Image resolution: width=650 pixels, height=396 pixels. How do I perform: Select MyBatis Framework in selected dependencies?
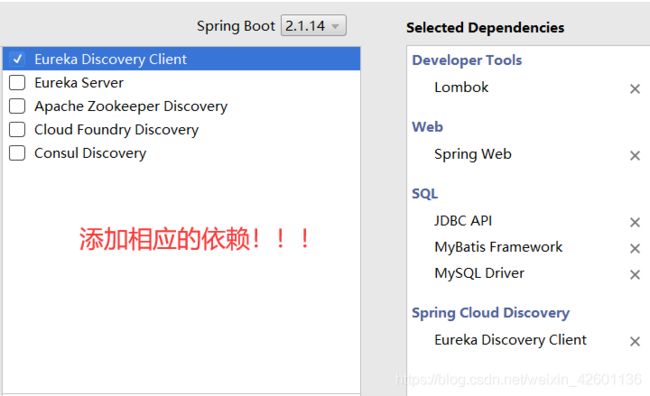click(498, 247)
